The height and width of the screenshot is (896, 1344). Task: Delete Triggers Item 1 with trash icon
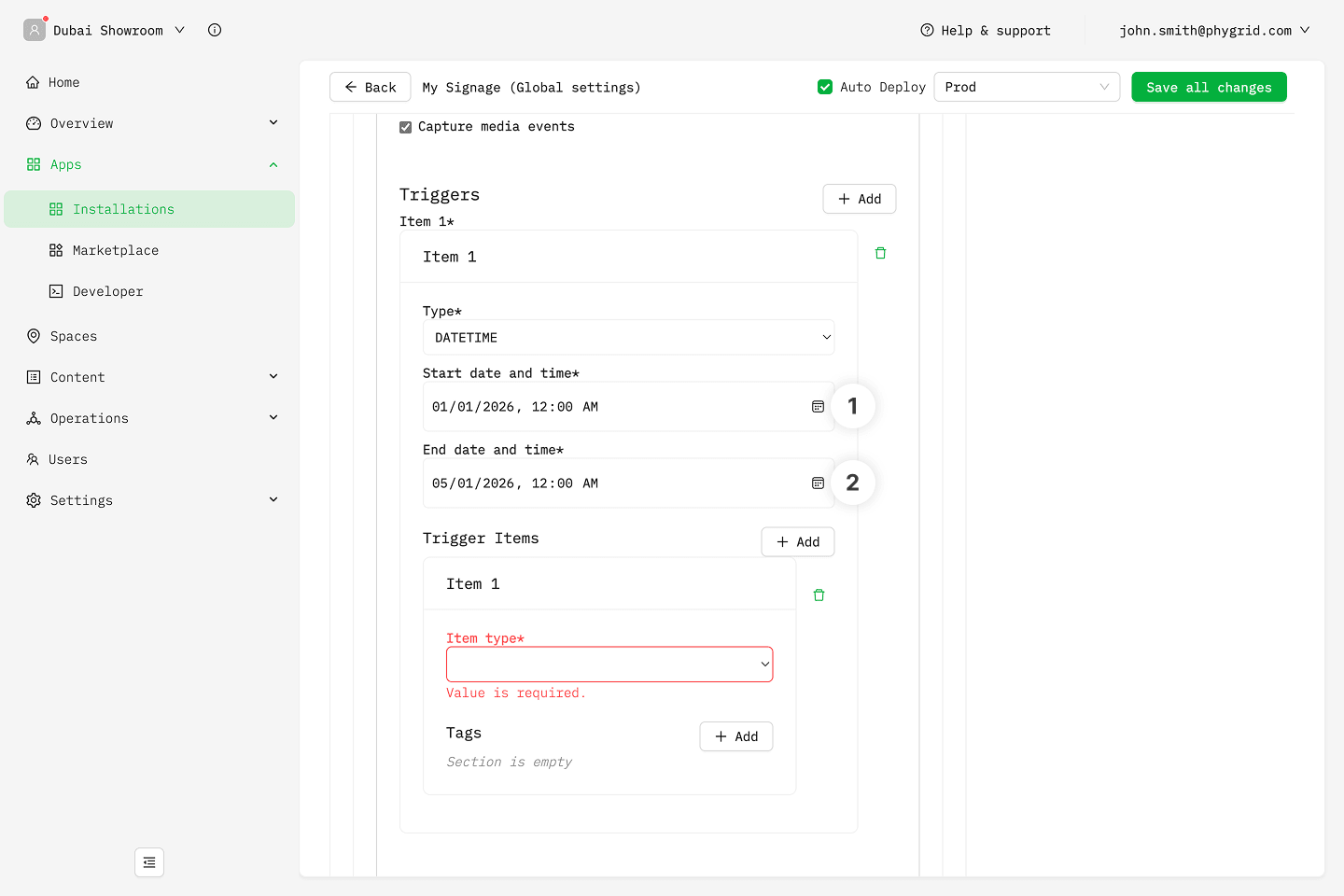(880, 253)
